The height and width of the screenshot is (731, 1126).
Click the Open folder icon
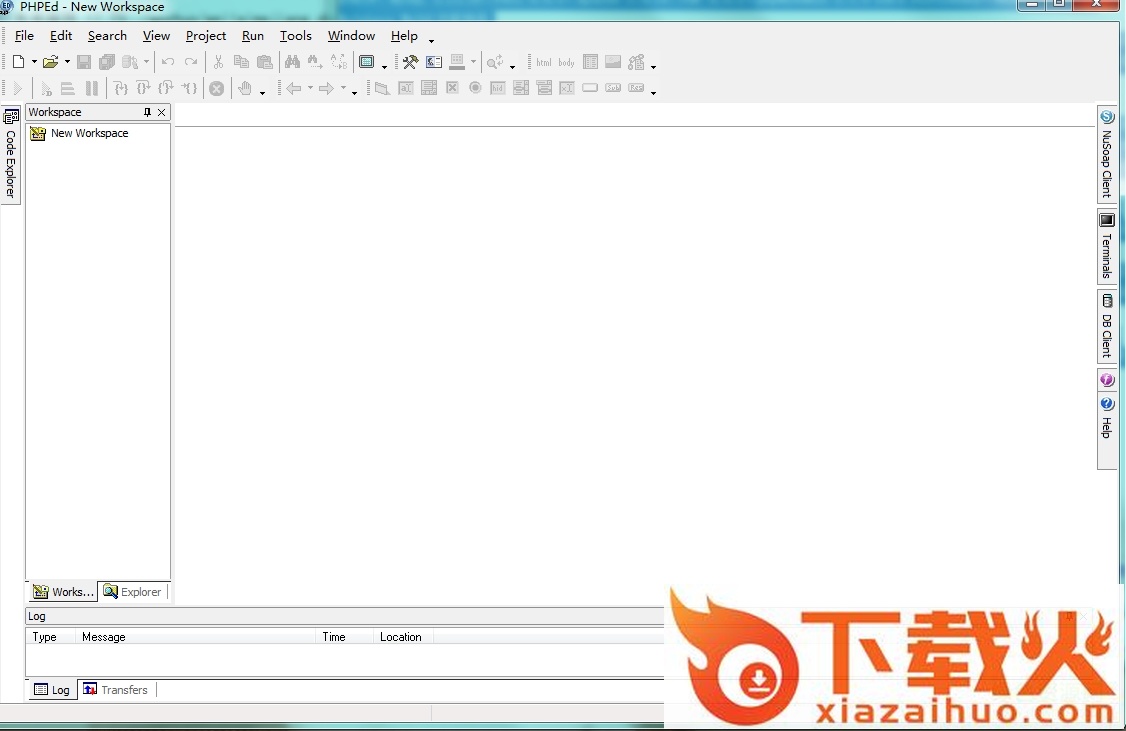50,62
